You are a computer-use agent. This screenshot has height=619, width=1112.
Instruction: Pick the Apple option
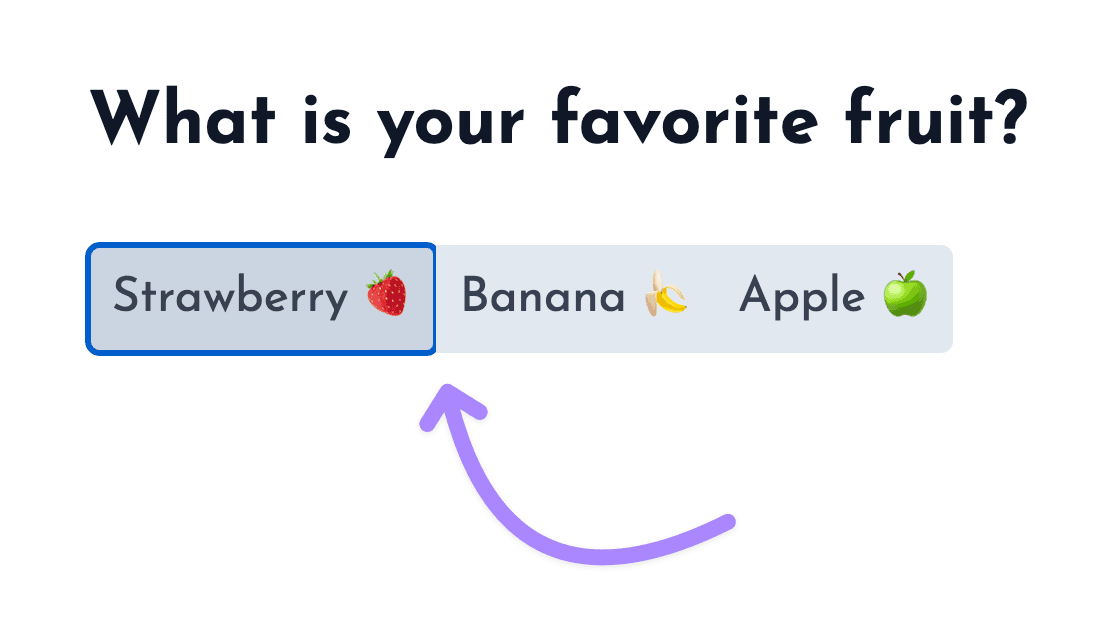coord(833,299)
